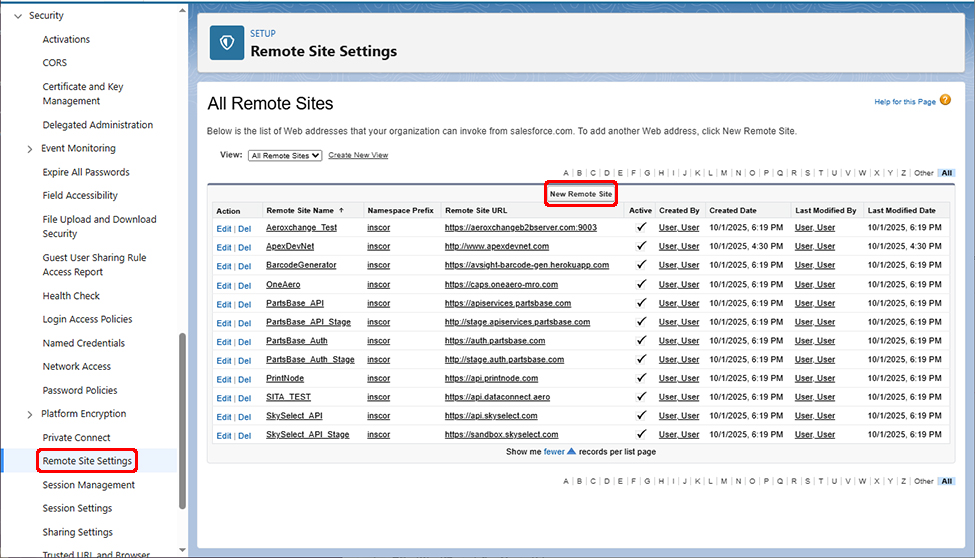Click the Create New View link
975x558 pixels.
pos(358,155)
